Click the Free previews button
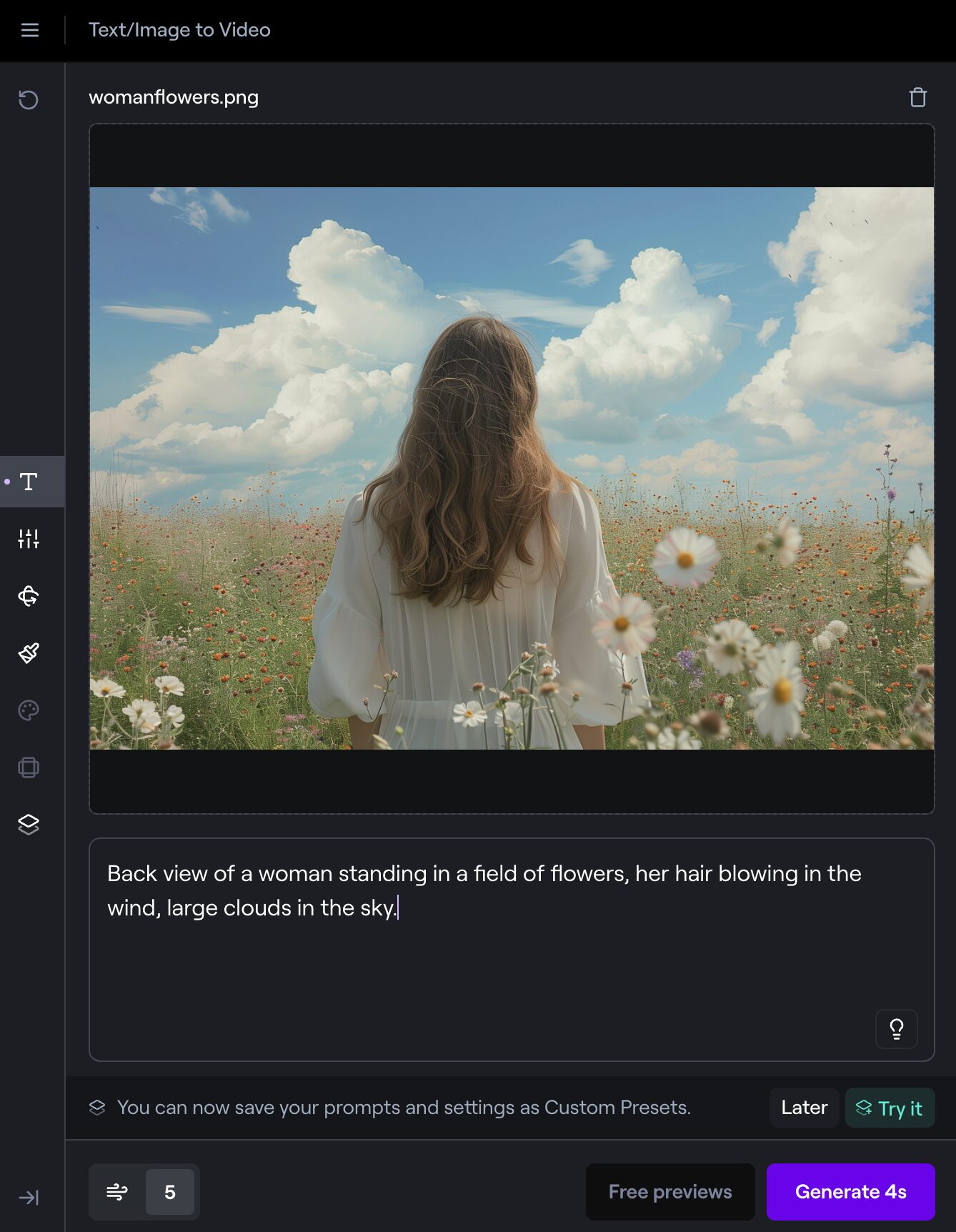This screenshot has height=1232, width=956. 669,1192
